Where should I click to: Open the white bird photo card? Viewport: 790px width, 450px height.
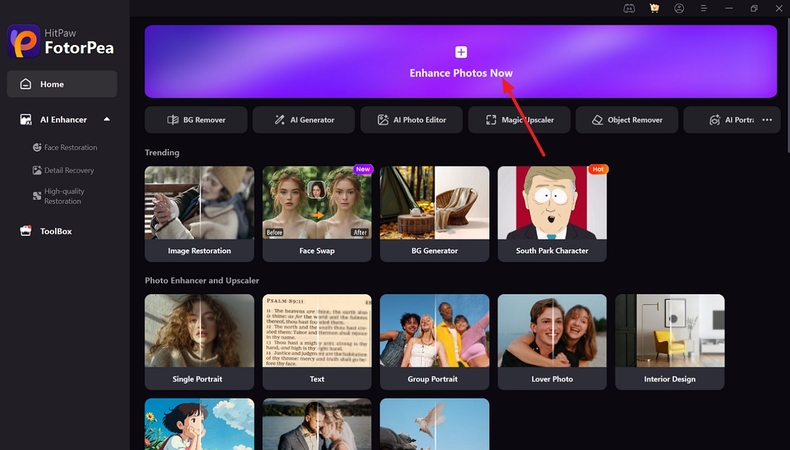pyautogui.click(x=434, y=424)
